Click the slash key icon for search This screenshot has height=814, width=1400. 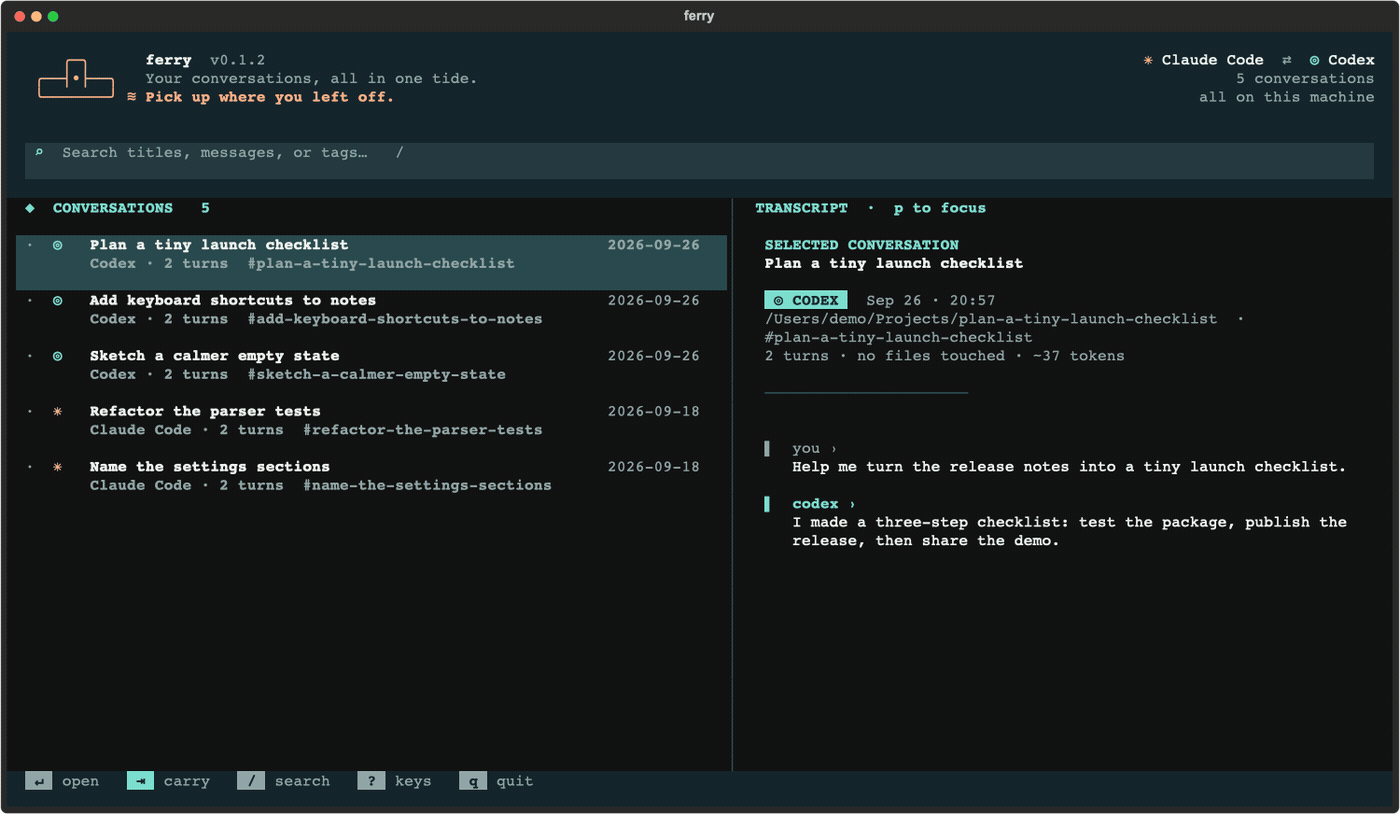click(251, 781)
